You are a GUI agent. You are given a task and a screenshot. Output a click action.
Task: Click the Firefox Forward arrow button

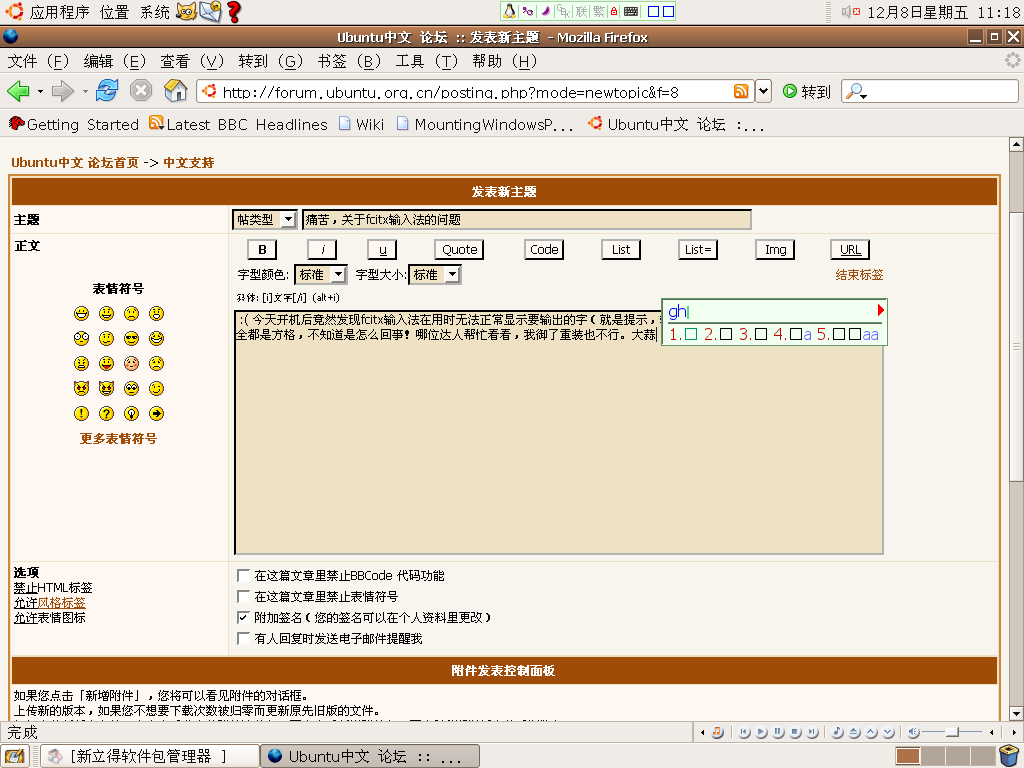[63, 91]
